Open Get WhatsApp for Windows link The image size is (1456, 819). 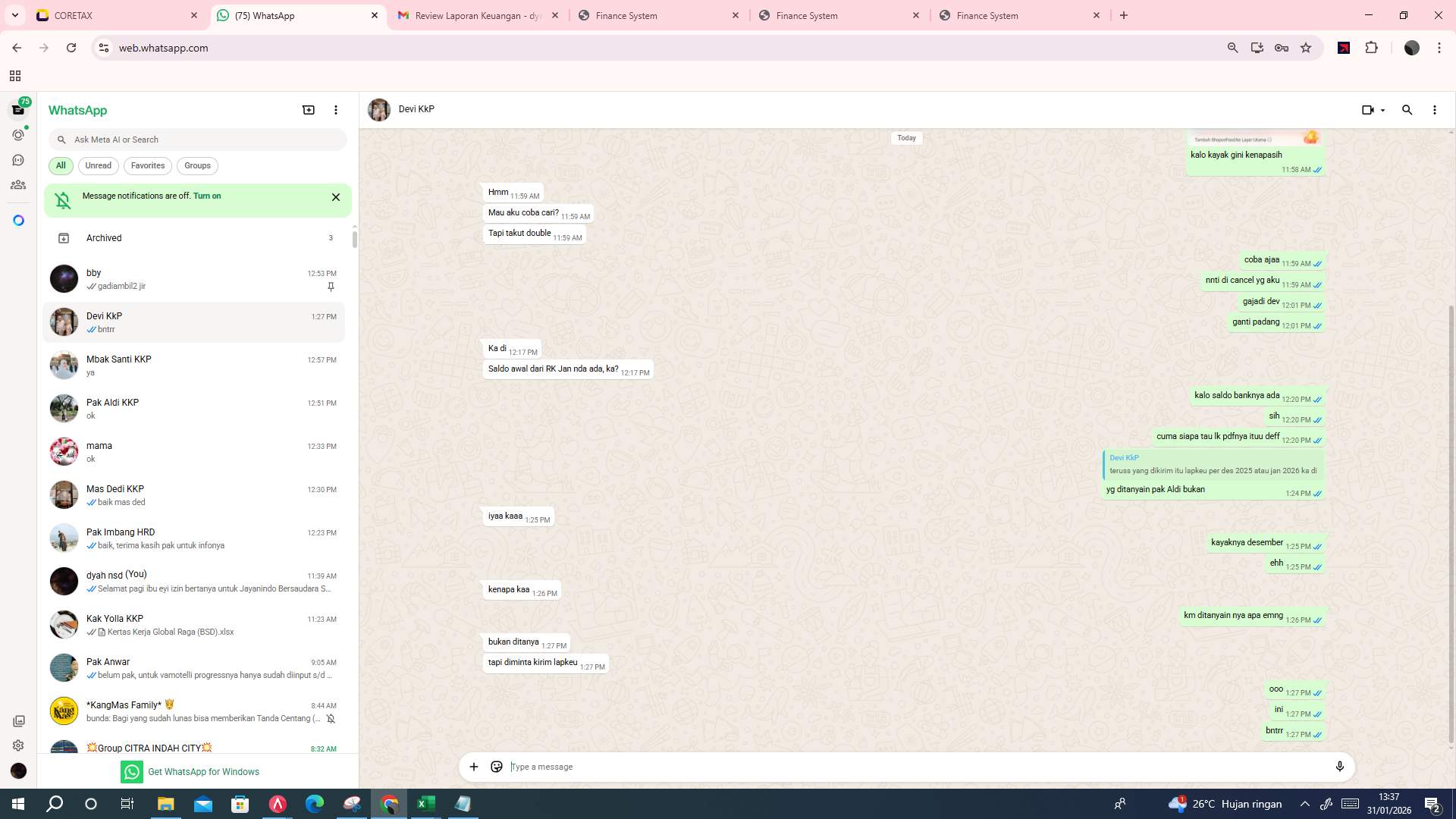(x=203, y=771)
